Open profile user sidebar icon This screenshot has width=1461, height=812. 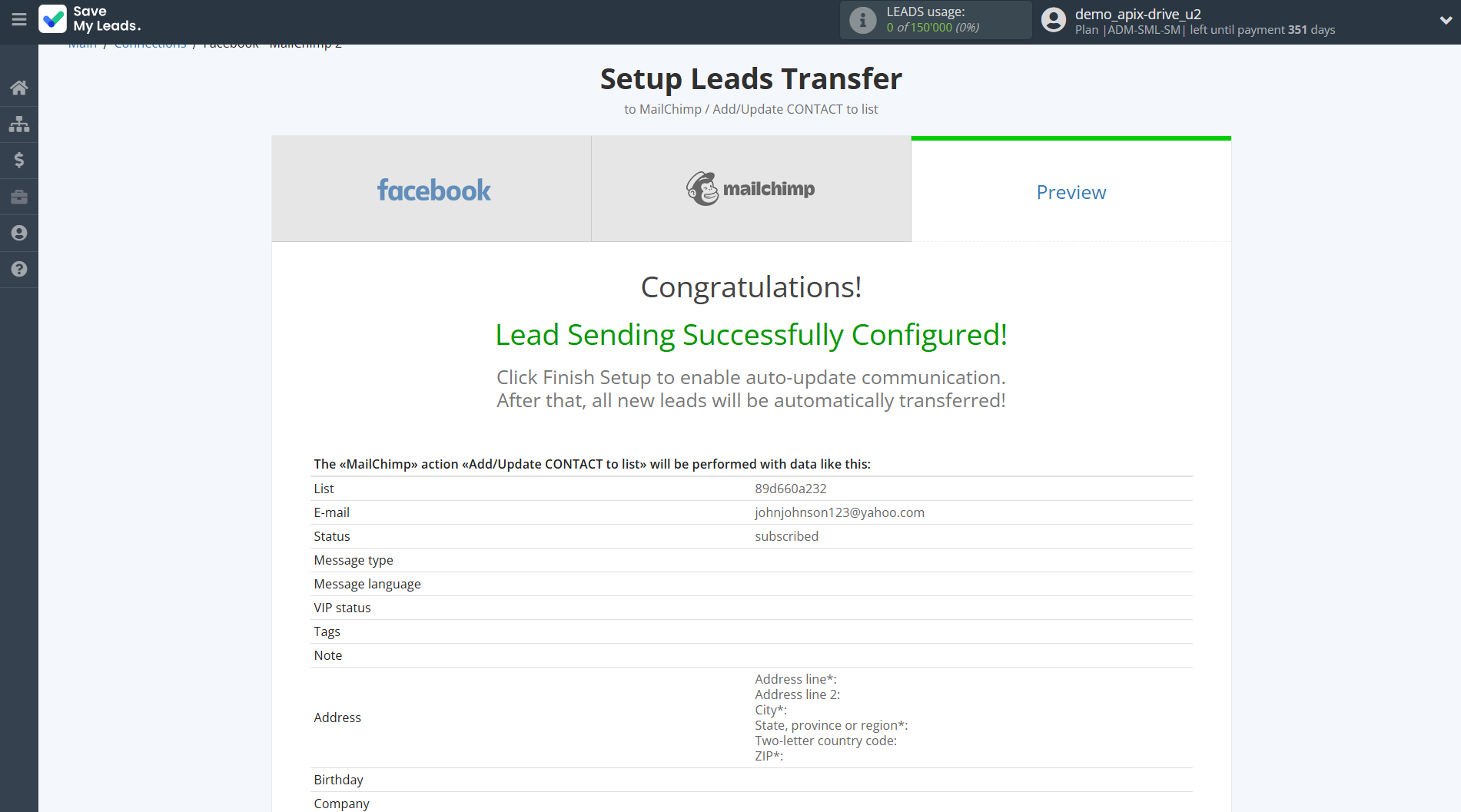point(19,233)
